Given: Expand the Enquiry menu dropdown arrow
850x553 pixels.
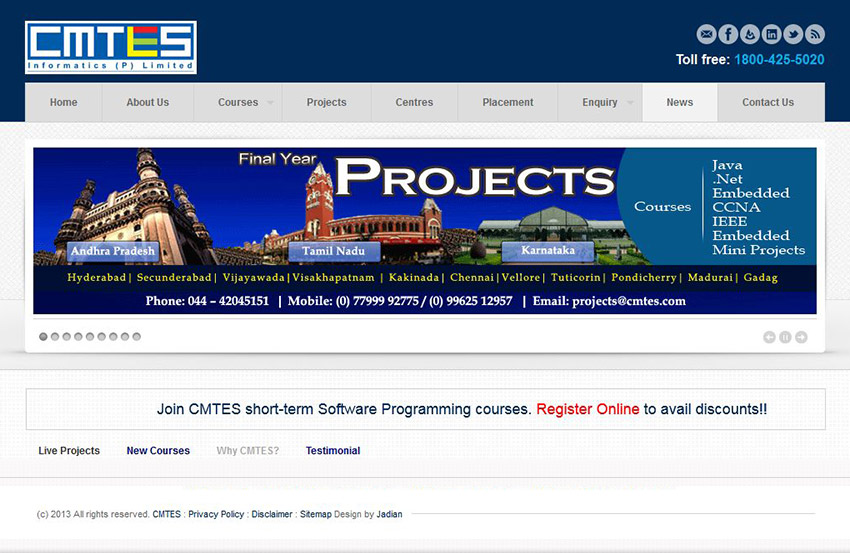Looking at the screenshot, I should click(x=630, y=102).
